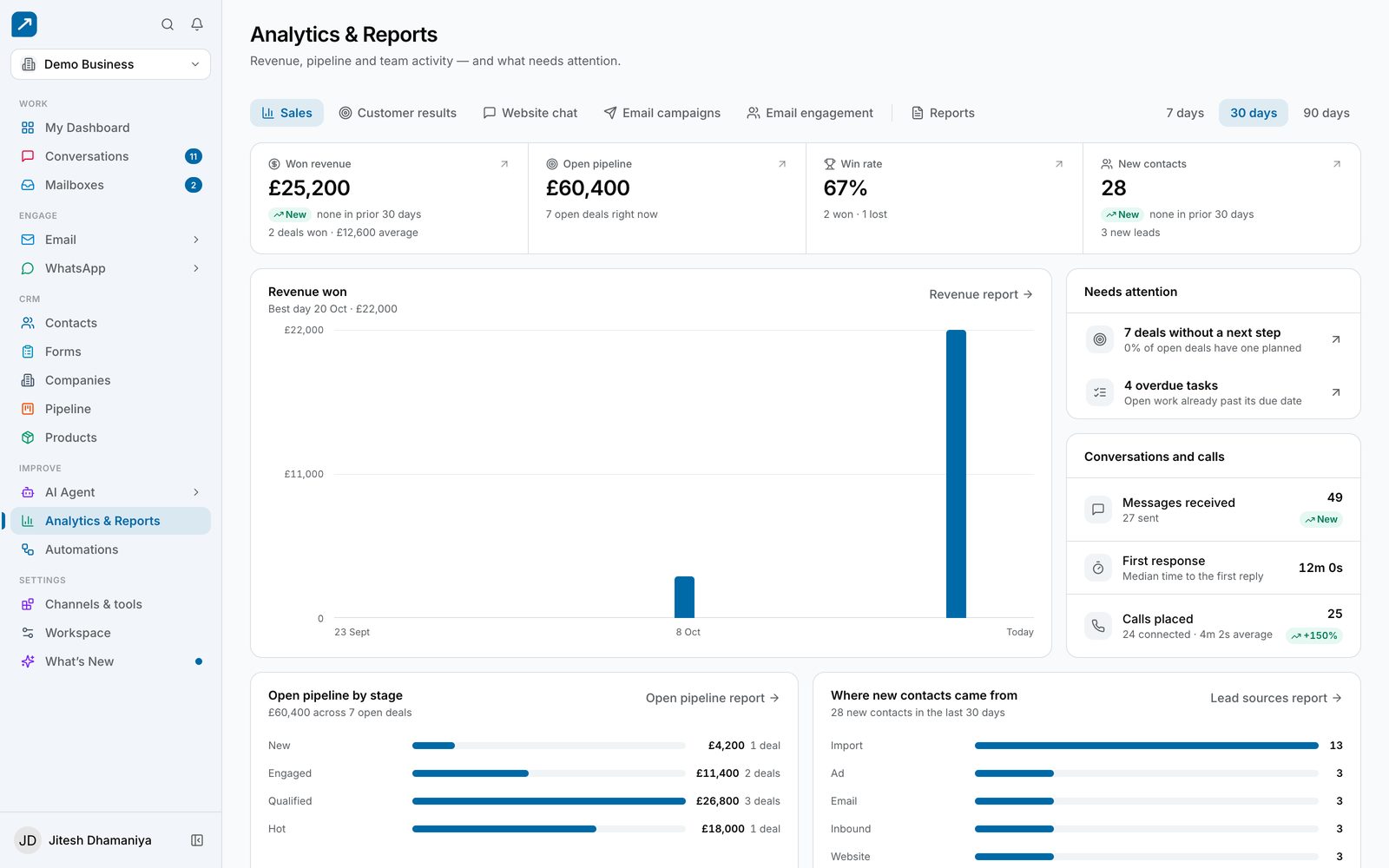
Task: Select Analytics & Reports sidebar item
Action: point(110,521)
